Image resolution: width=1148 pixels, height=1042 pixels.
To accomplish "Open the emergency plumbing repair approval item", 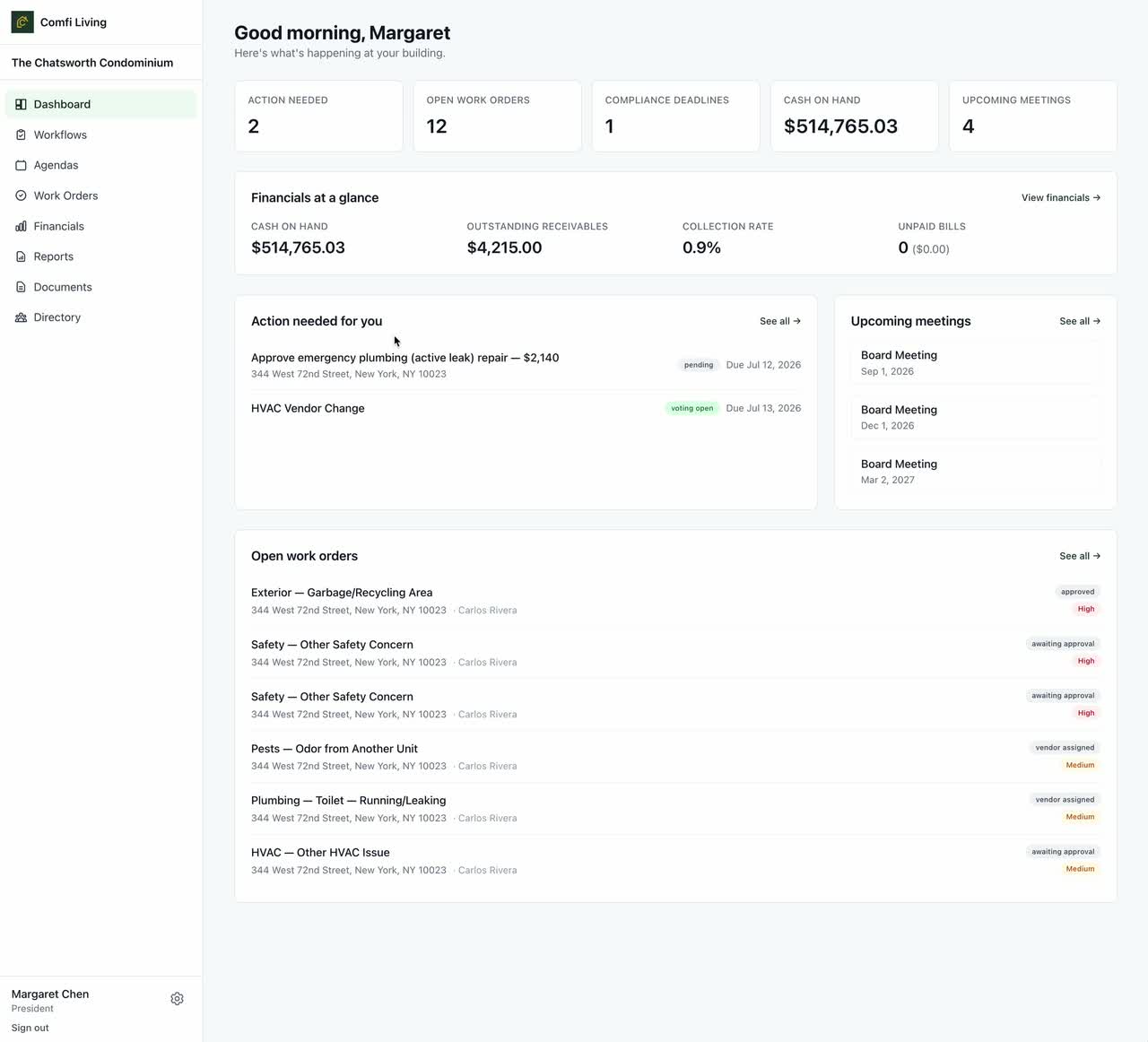I will coord(526,365).
